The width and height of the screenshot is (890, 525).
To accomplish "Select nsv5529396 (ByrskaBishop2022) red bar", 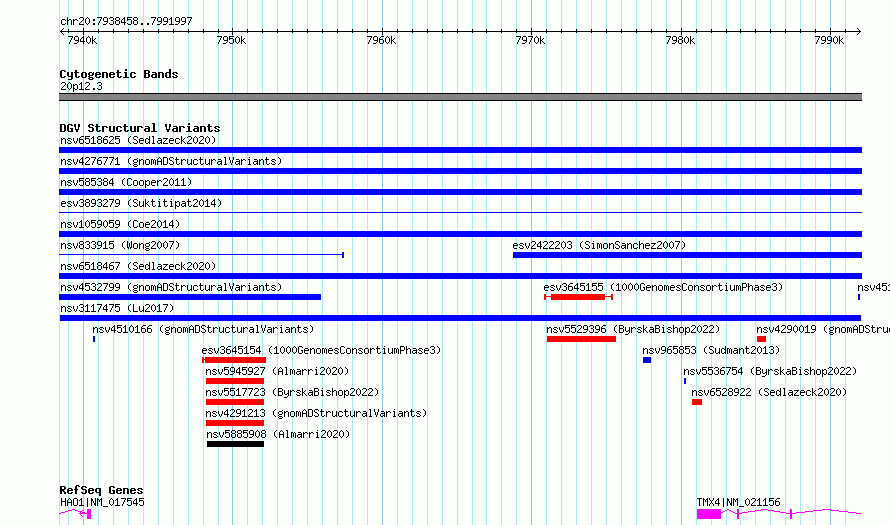I will pyautogui.click(x=581, y=339).
